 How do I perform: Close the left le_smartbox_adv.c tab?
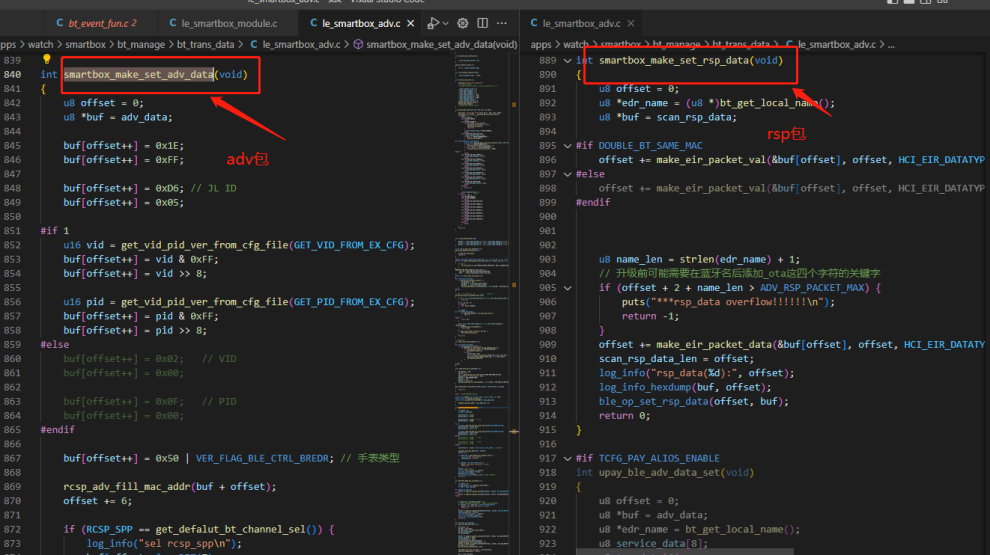(x=410, y=23)
